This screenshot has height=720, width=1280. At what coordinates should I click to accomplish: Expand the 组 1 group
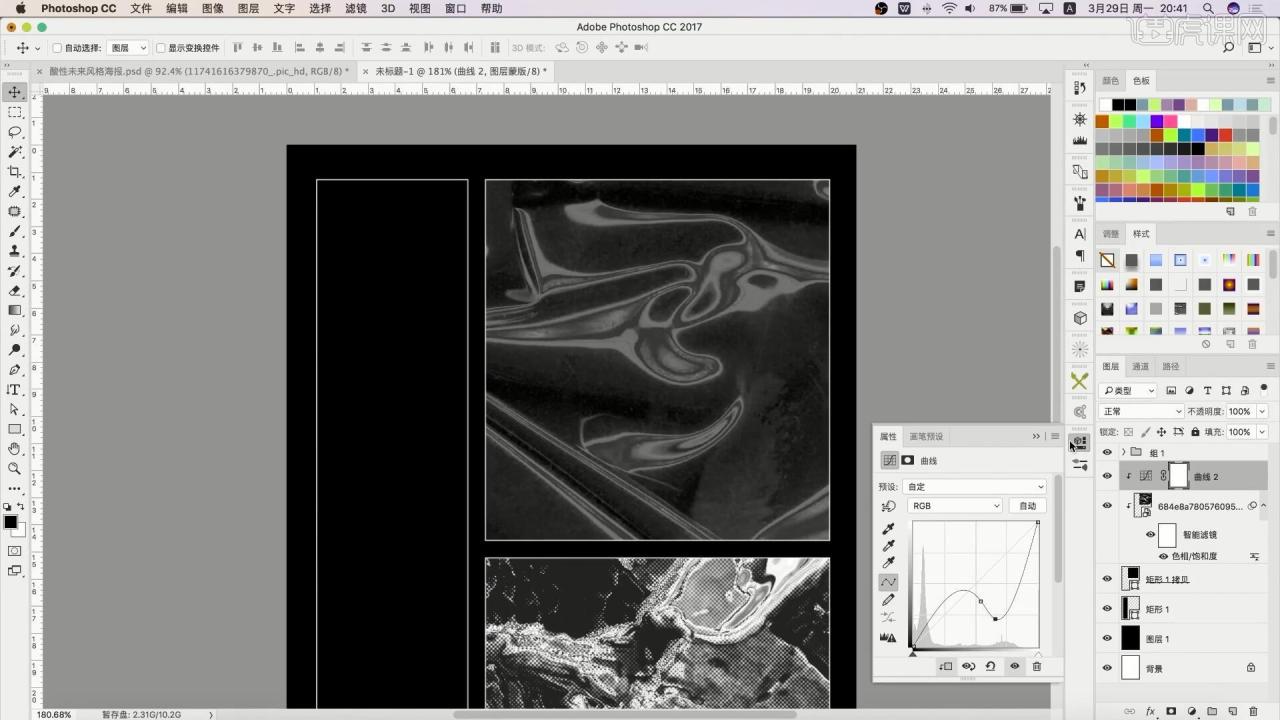coord(1124,453)
